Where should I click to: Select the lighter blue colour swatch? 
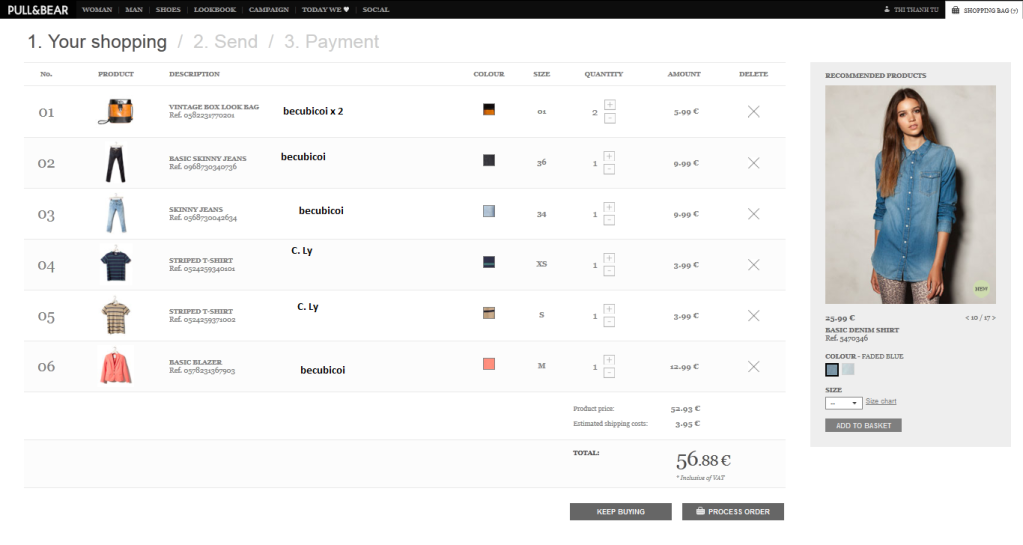pos(848,369)
